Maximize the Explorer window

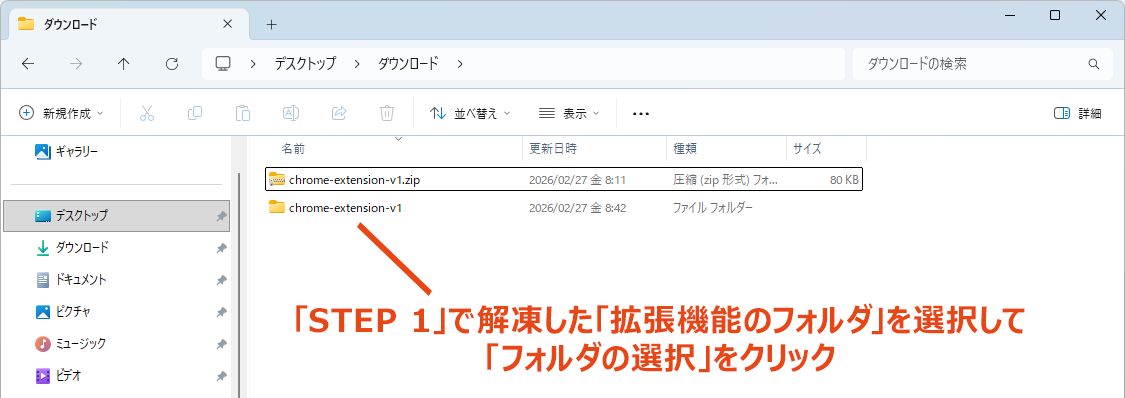click(1055, 15)
